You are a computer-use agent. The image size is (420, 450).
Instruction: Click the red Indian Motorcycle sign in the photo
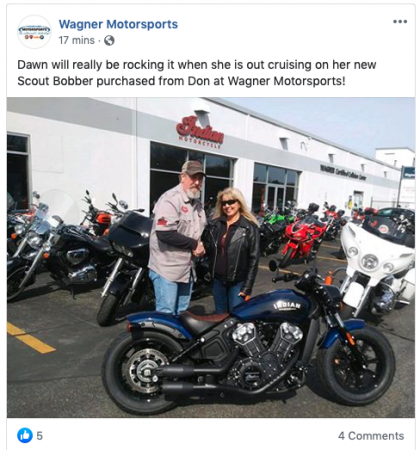click(200, 132)
